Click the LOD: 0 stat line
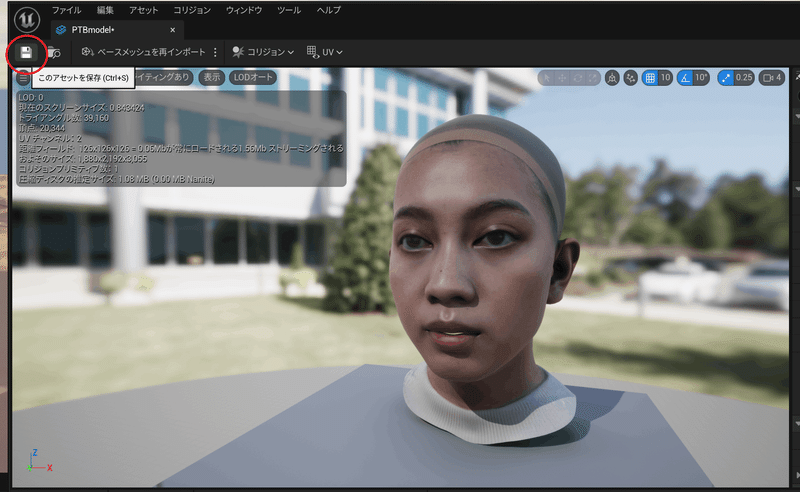The height and width of the screenshot is (492, 800). coord(31,97)
